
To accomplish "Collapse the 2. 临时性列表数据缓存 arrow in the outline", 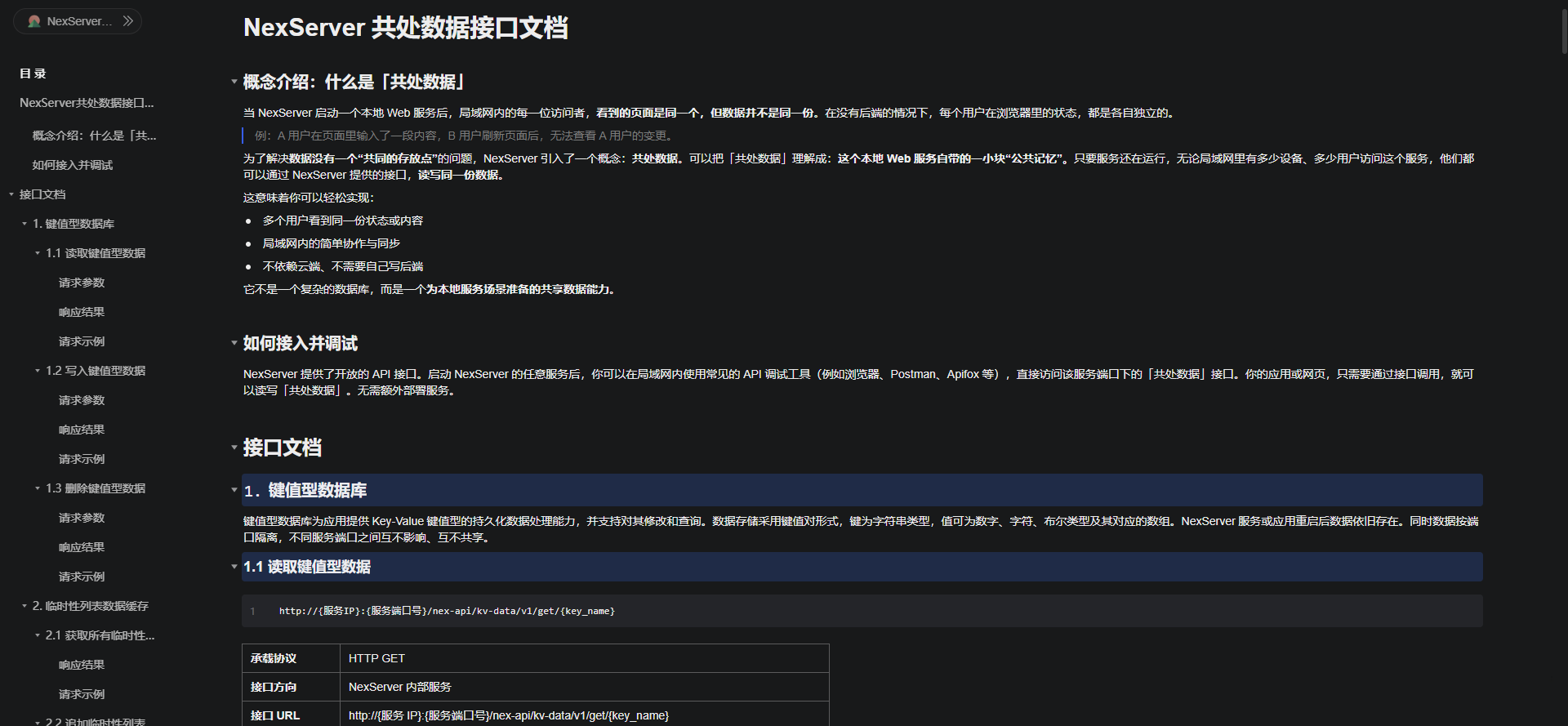I will point(24,606).
